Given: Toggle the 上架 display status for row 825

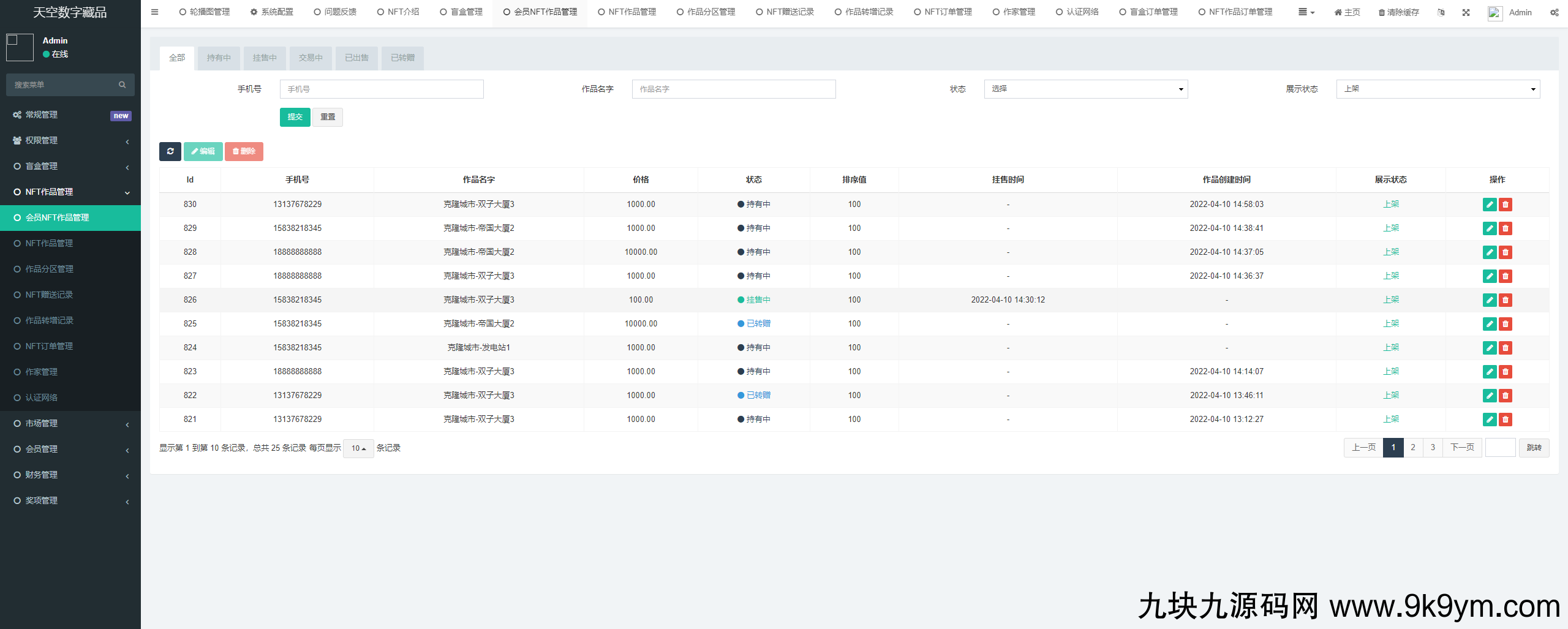Looking at the screenshot, I should click(1390, 323).
